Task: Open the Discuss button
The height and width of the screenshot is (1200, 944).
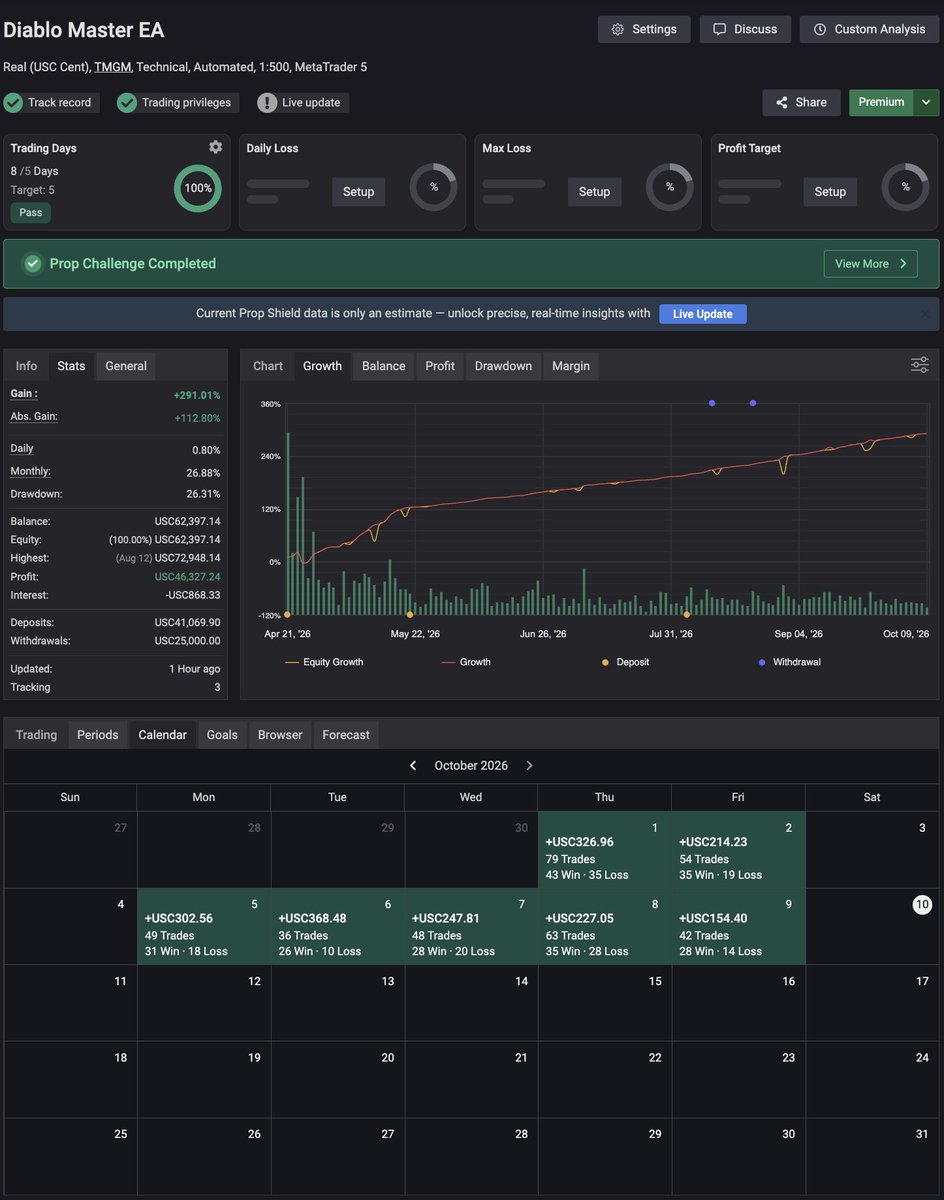Action: (745, 29)
